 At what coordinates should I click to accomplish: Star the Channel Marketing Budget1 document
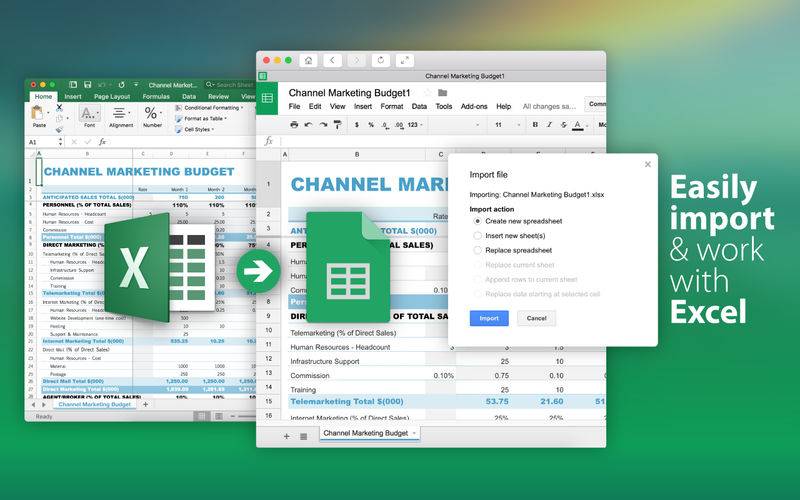428,92
